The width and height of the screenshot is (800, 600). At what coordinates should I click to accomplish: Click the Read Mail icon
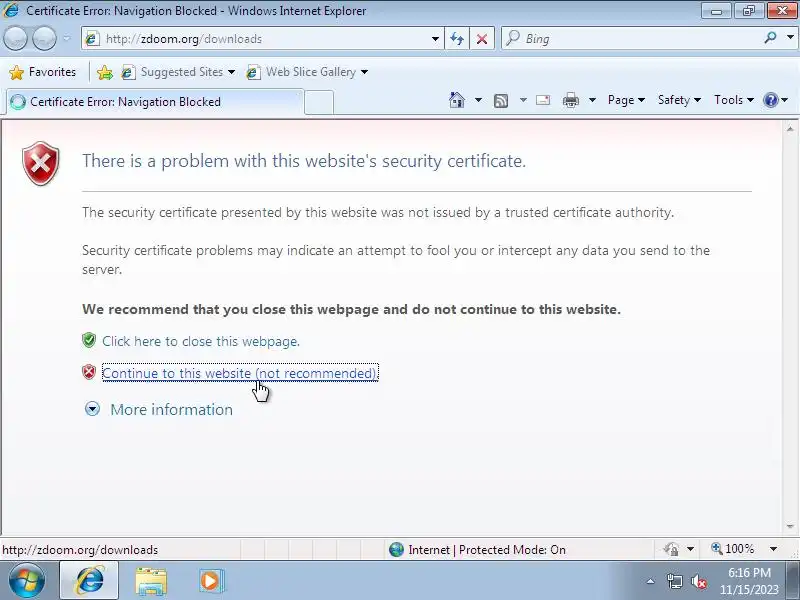[543, 100]
